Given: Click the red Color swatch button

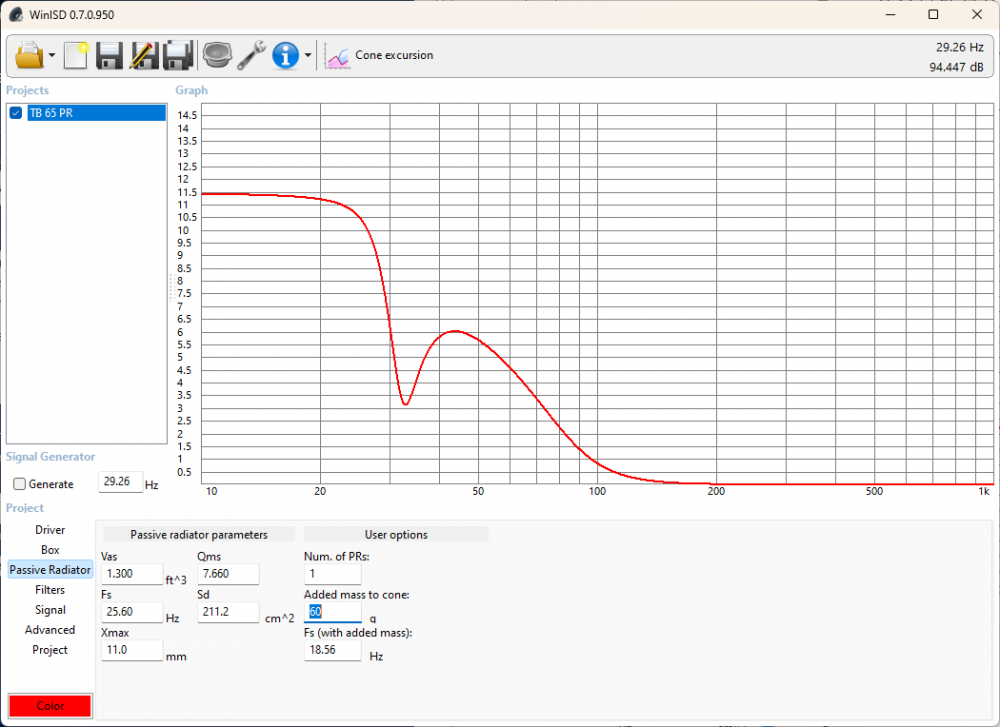Looking at the screenshot, I should pyautogui.click(x=50, y=706).
